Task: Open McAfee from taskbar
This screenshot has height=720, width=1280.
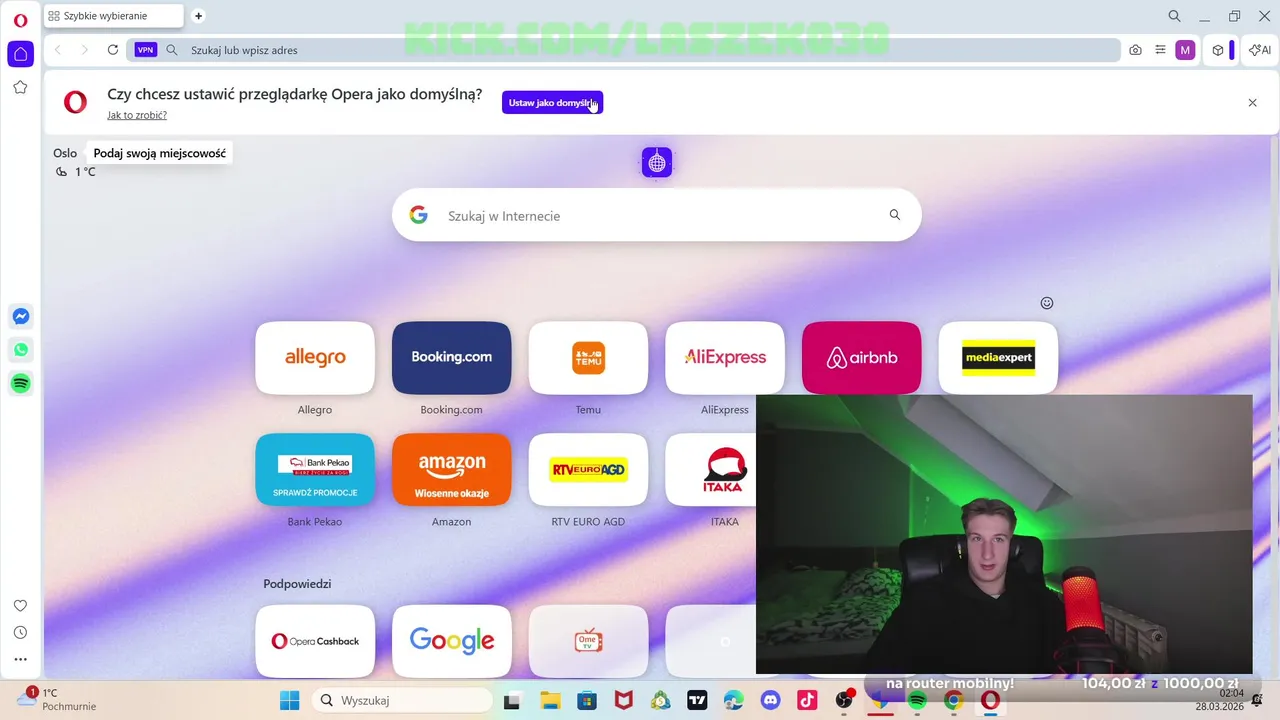Action: click(623, 700)
